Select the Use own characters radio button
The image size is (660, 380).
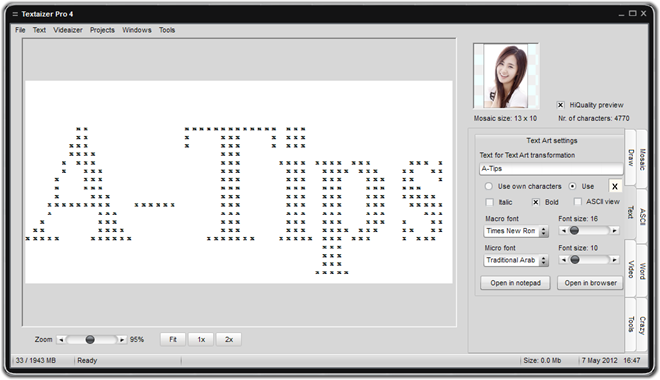click(488, 186)
